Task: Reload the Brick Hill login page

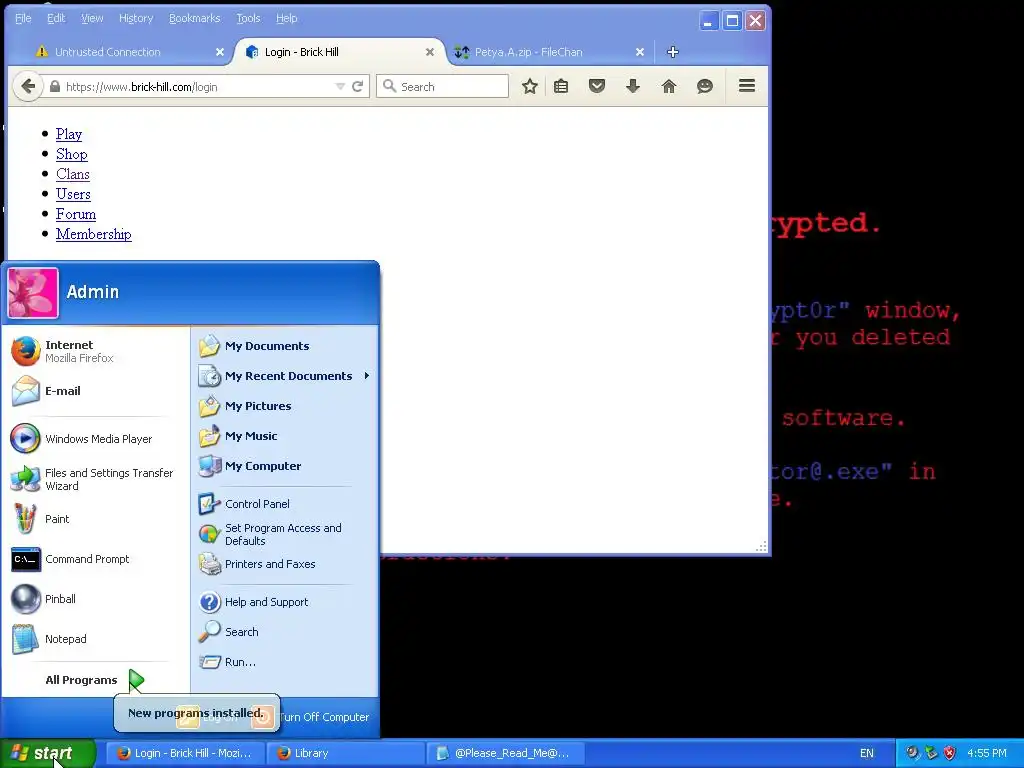Action: coord(357,86)
